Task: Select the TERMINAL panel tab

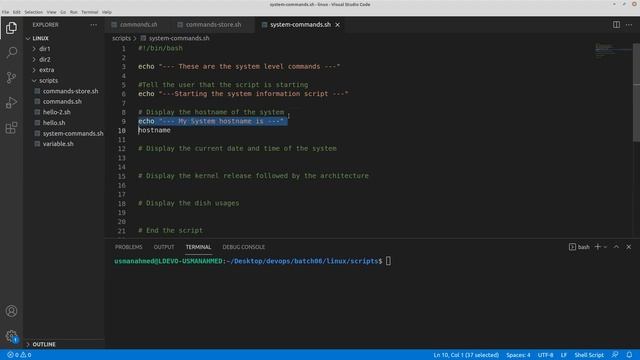Action: (x=198, y=247)
